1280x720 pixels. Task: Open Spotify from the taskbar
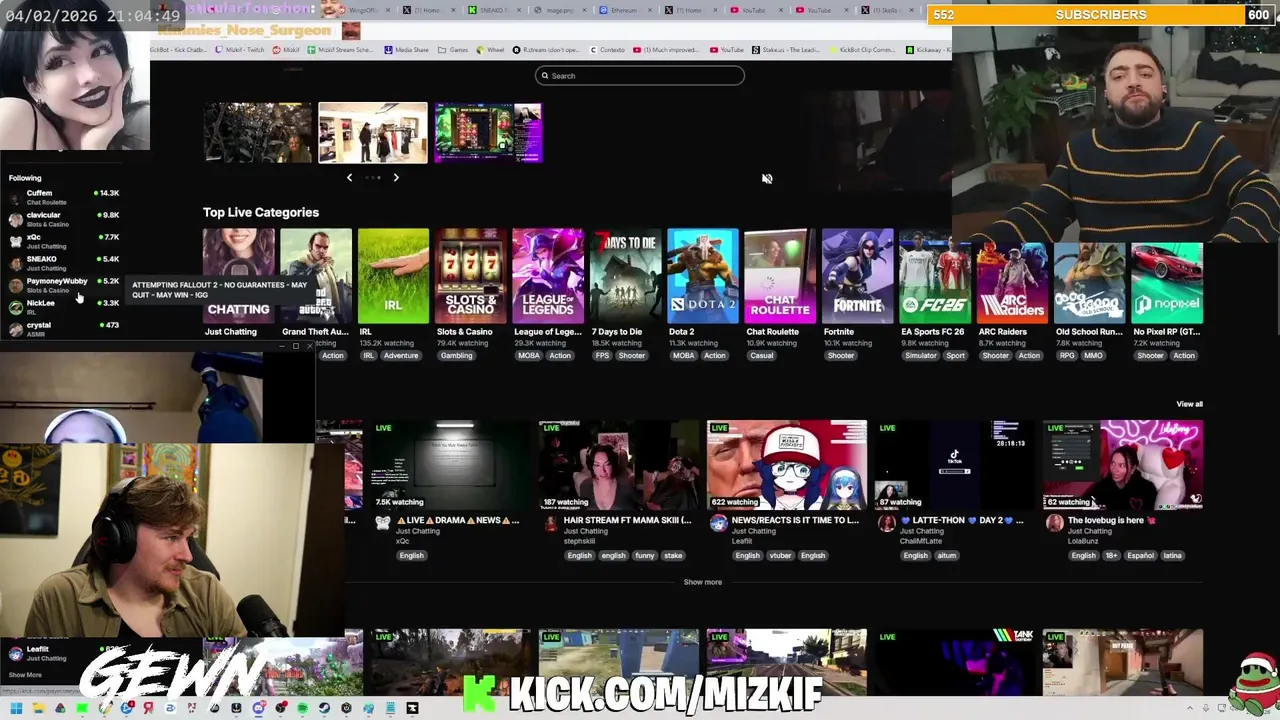(302, 708)
